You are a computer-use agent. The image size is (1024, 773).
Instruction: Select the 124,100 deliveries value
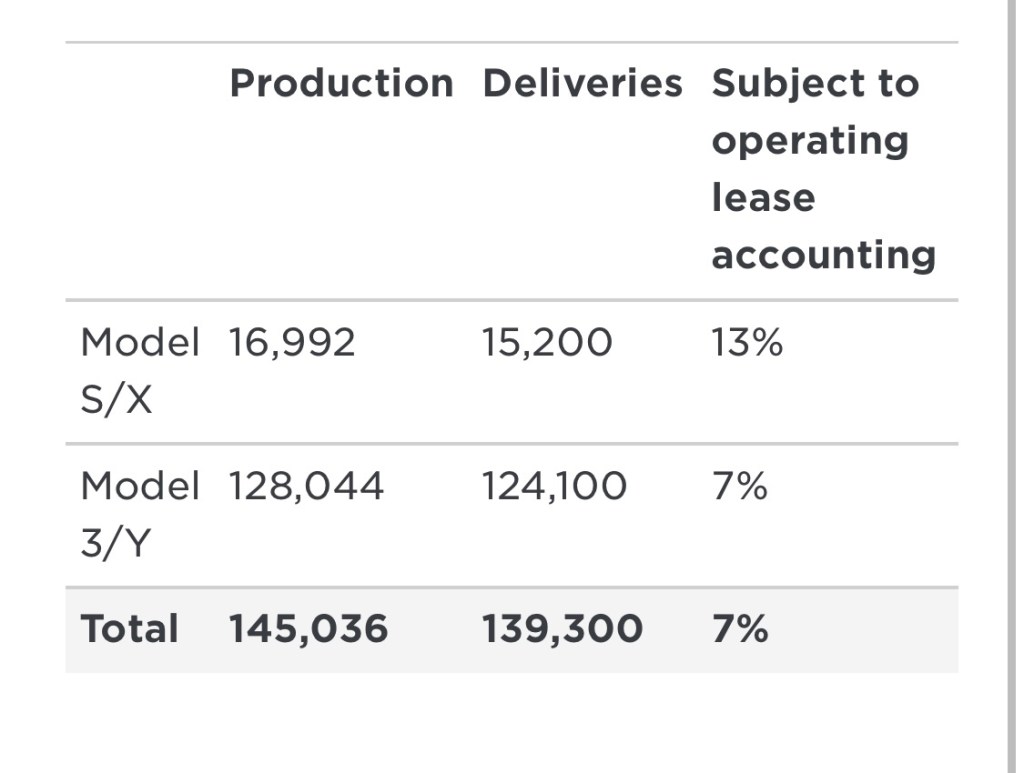pos(554,487)
